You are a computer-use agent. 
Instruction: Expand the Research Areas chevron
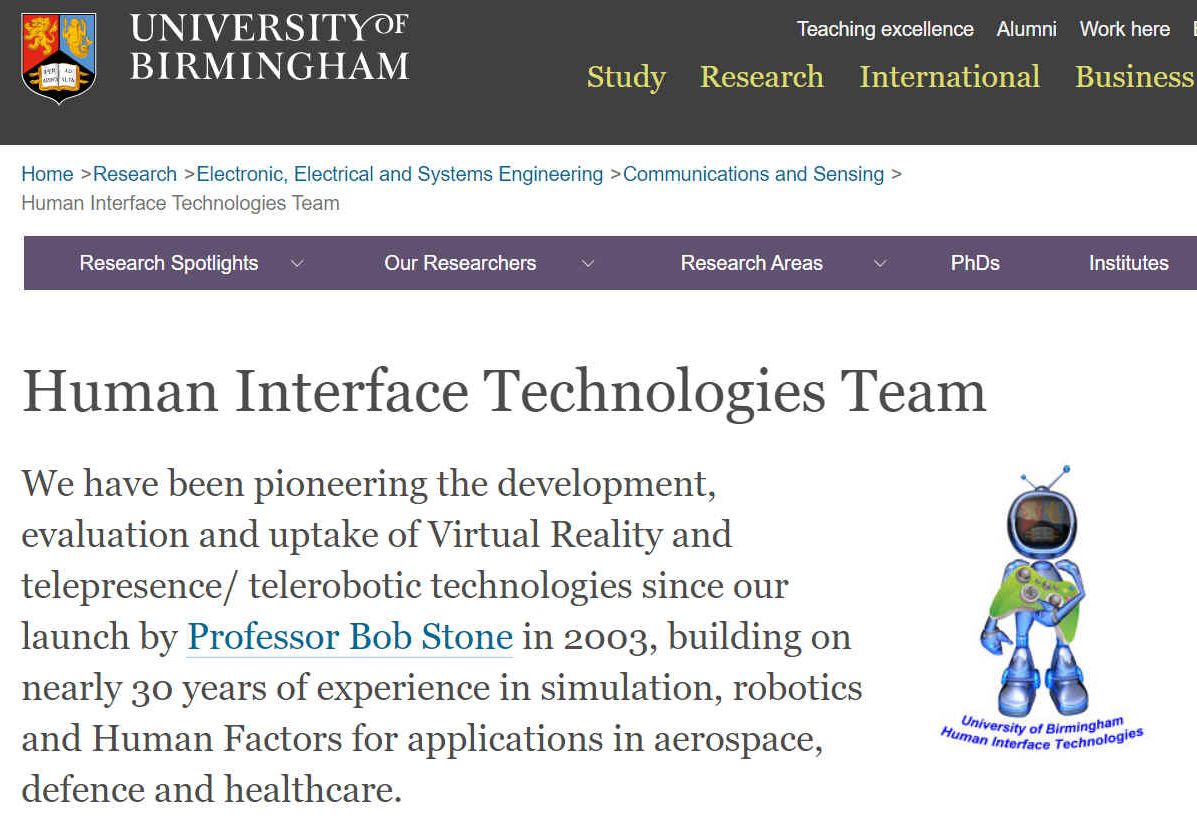tap(880, 263)
